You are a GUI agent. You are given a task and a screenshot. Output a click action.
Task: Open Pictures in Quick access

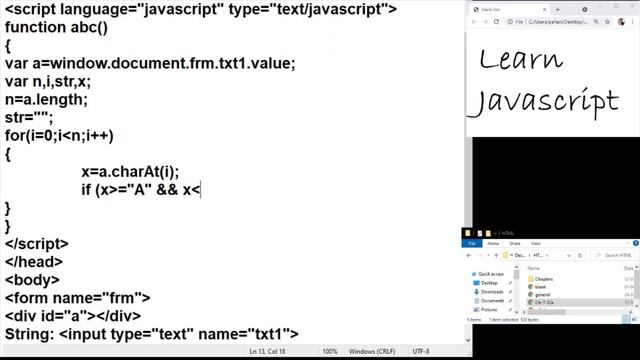tap(485, 310)
